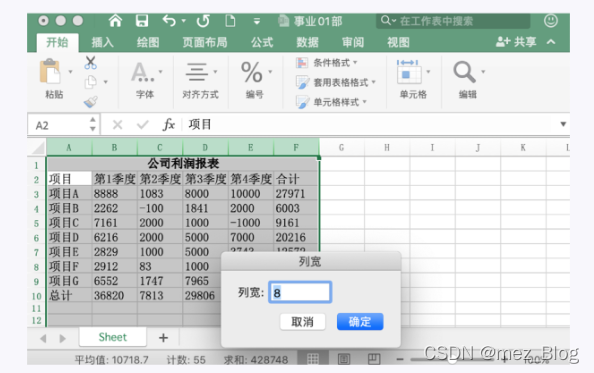Open the 字体 font group
The image size is (594, 373).
[x=145, y=80]
